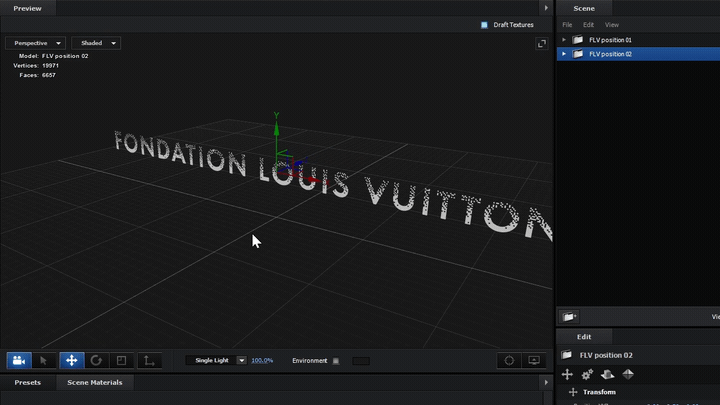Click the Model: FLV position 02 label
Screen dimensions: 720x405
click(x=53, y=56)
